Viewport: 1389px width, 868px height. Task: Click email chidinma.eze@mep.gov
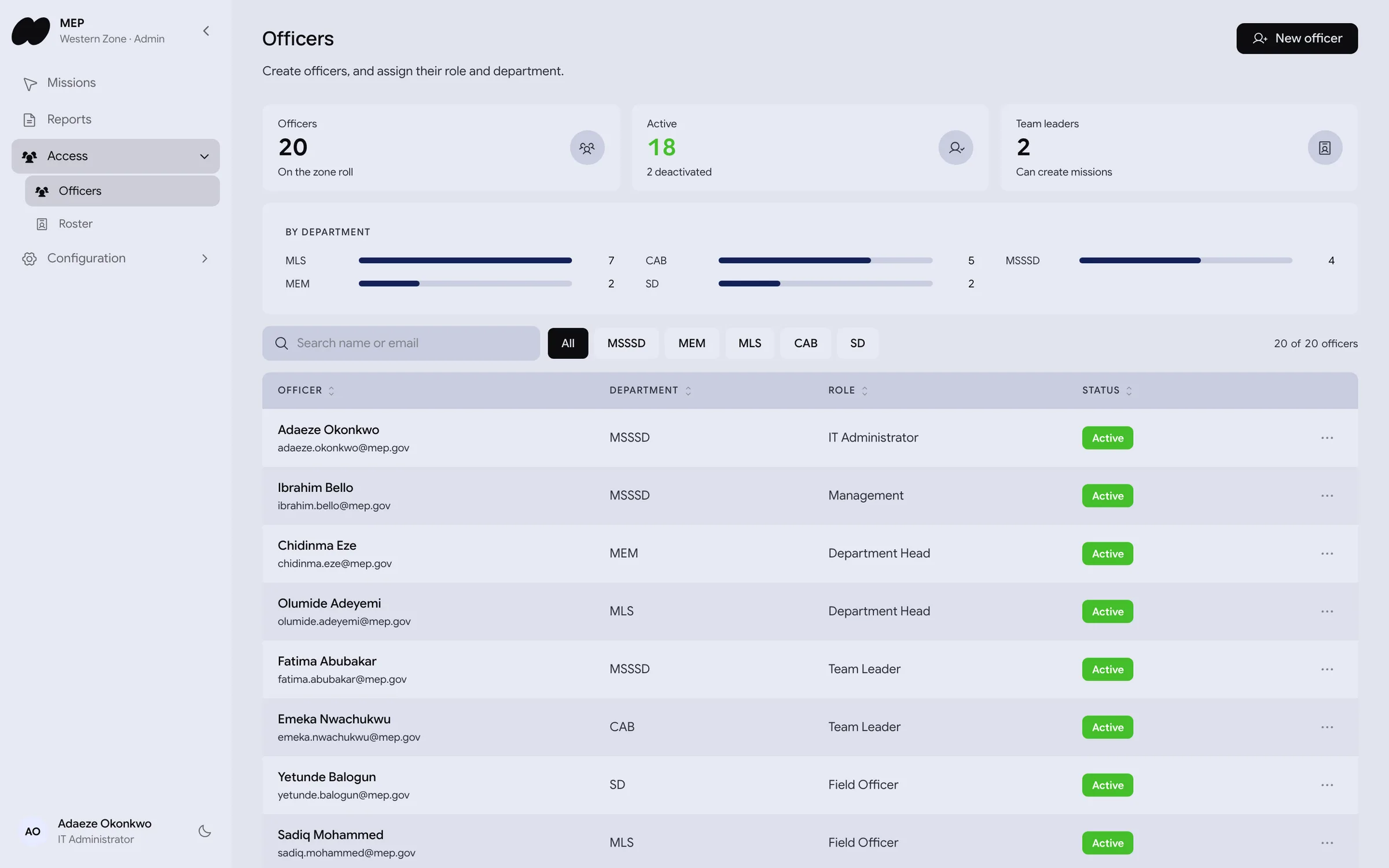tap(335, 564)
